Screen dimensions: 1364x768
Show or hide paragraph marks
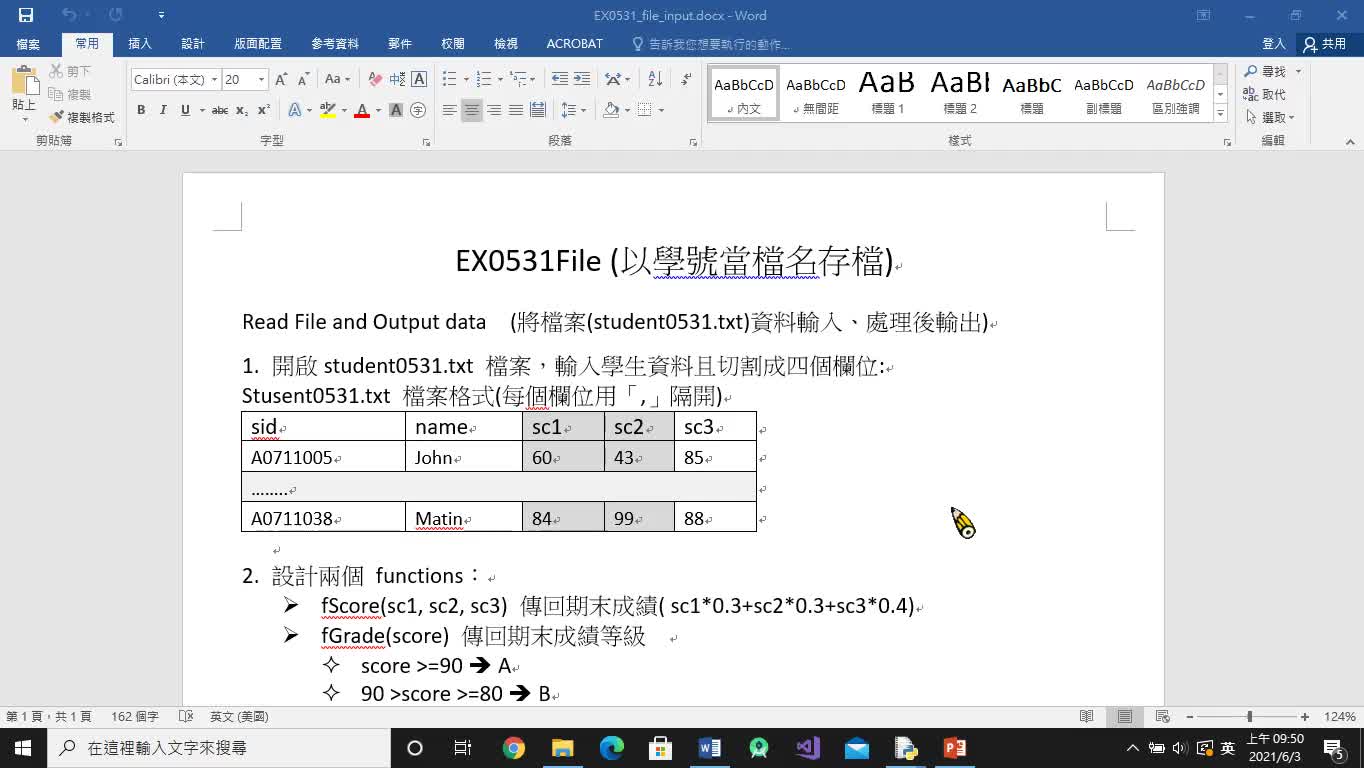[x=686, y=79]
